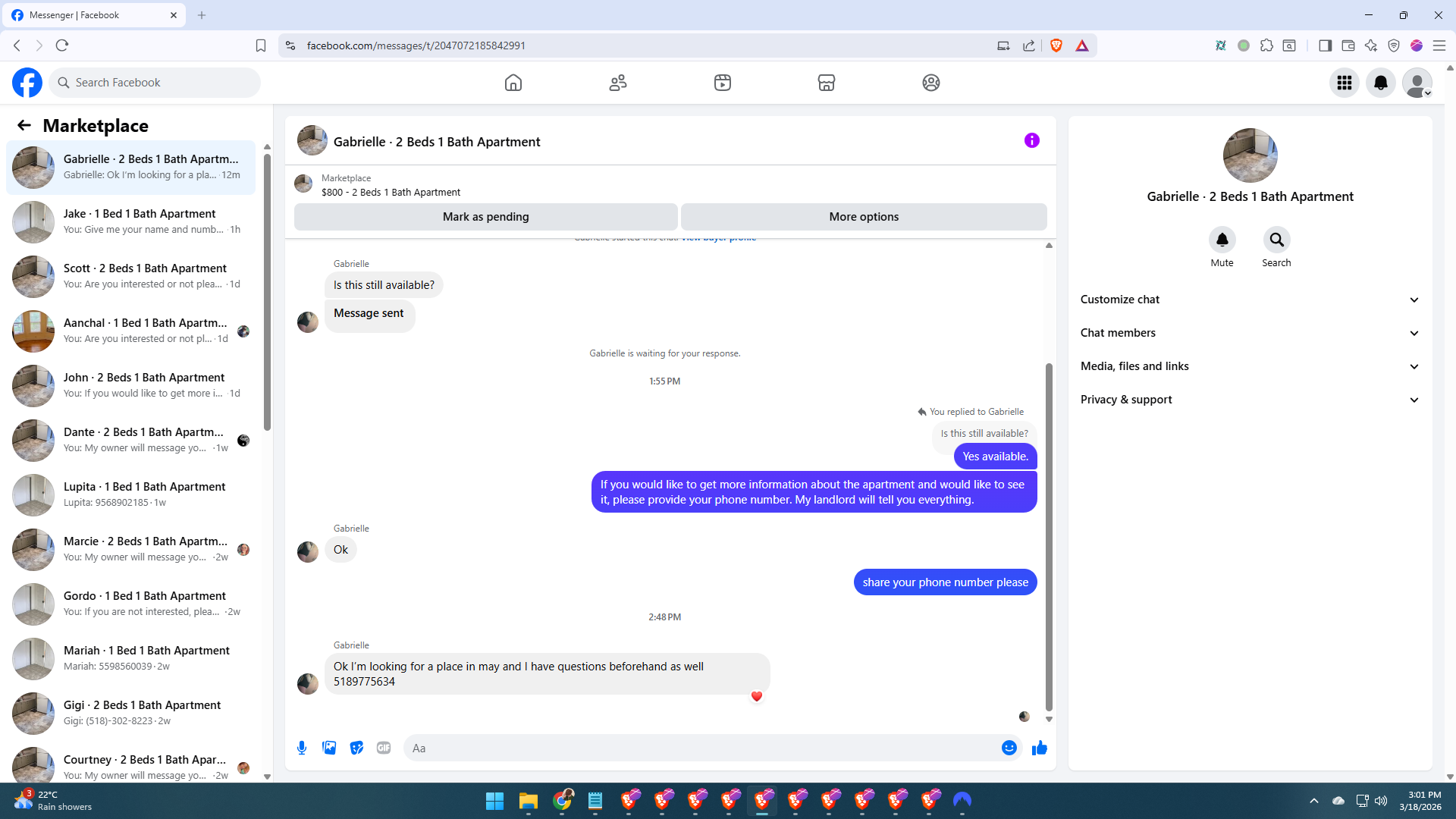Click the More options button
Image resolution: width=1456 pixels, height=819 pixels.
pyautogui.click(x=863, y=217)
